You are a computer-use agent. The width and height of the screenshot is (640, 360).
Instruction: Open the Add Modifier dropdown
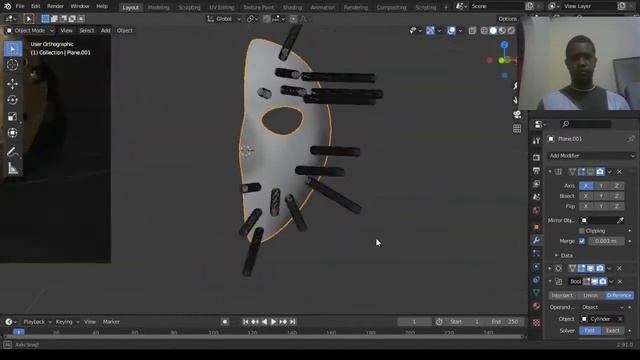591,156
